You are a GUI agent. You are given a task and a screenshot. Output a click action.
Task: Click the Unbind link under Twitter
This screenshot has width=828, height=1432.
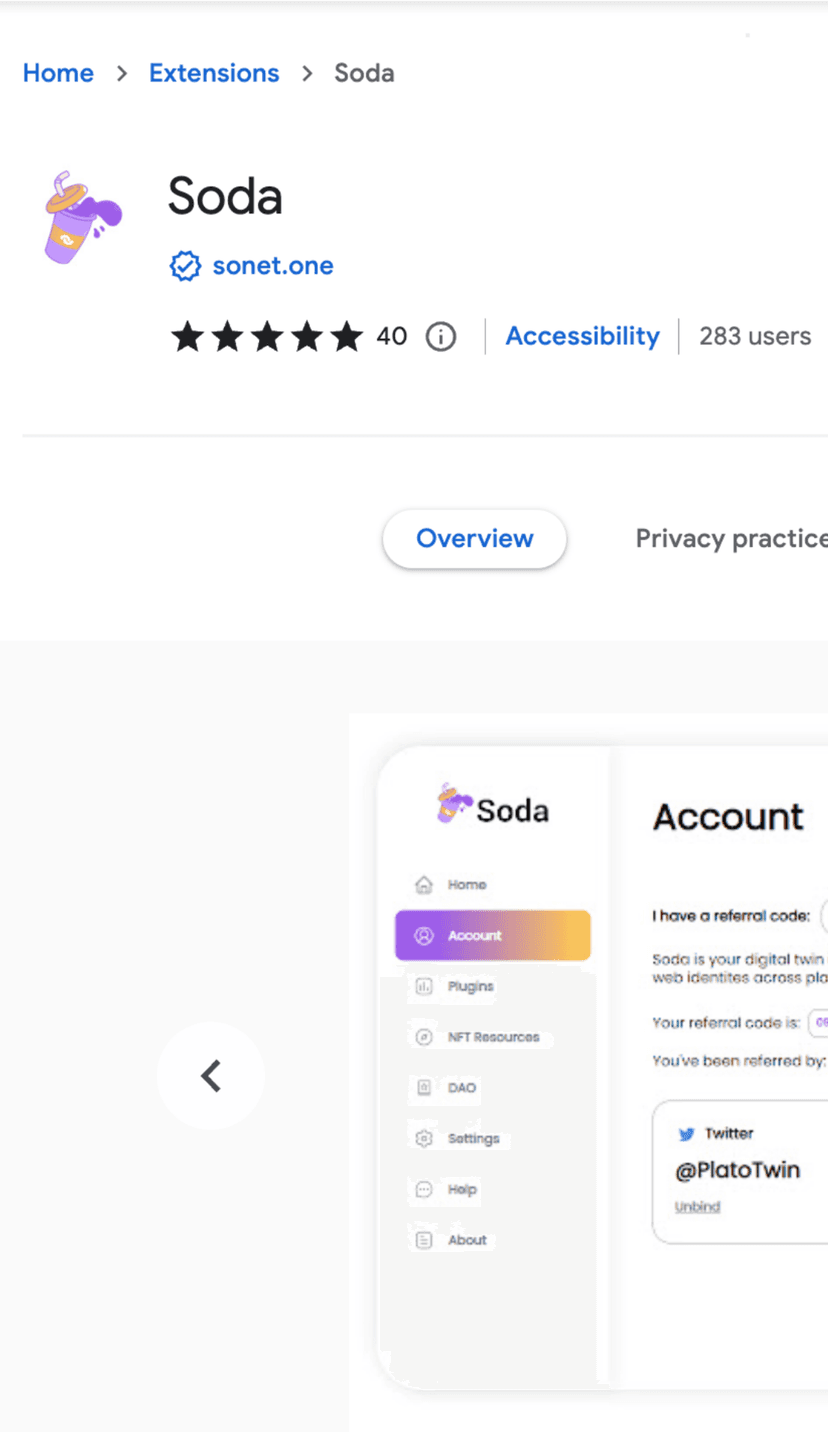click(697, 1207)
